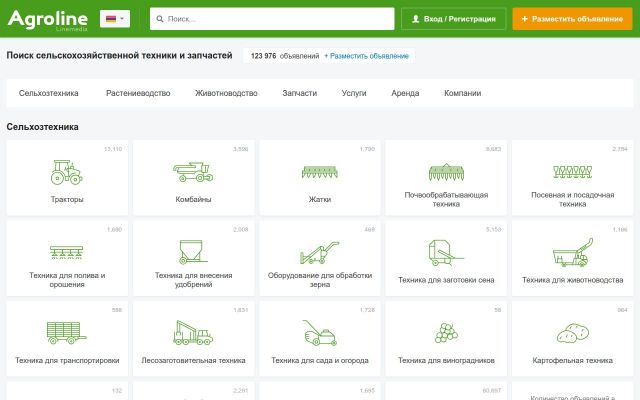Click the grain processing auger icon
This screenshot has height=400, width=640.
click(320, 252)
